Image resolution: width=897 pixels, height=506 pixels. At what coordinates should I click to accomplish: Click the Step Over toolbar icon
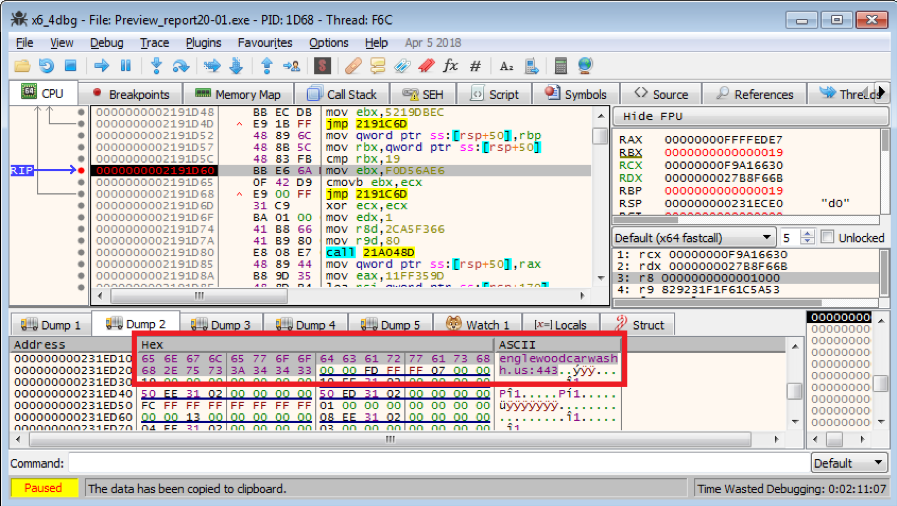(181, 66)
